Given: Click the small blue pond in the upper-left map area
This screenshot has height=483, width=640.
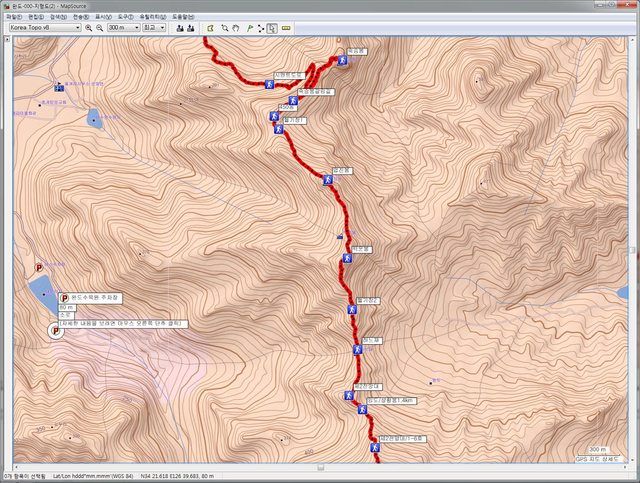Looking at the screenshot, I should point(95,118).
